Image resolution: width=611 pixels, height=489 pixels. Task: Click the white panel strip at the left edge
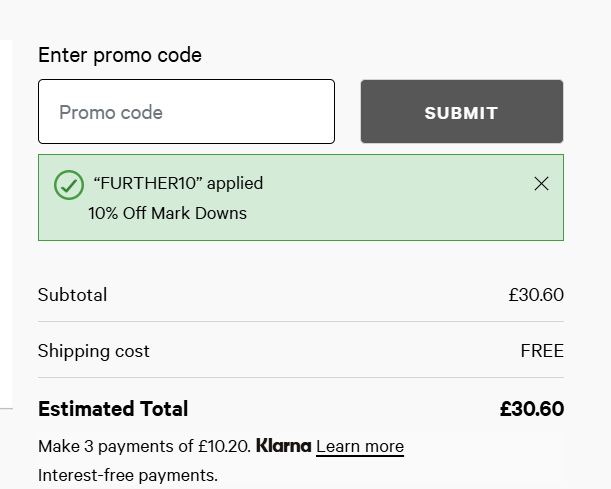click(x=5, y=220)
